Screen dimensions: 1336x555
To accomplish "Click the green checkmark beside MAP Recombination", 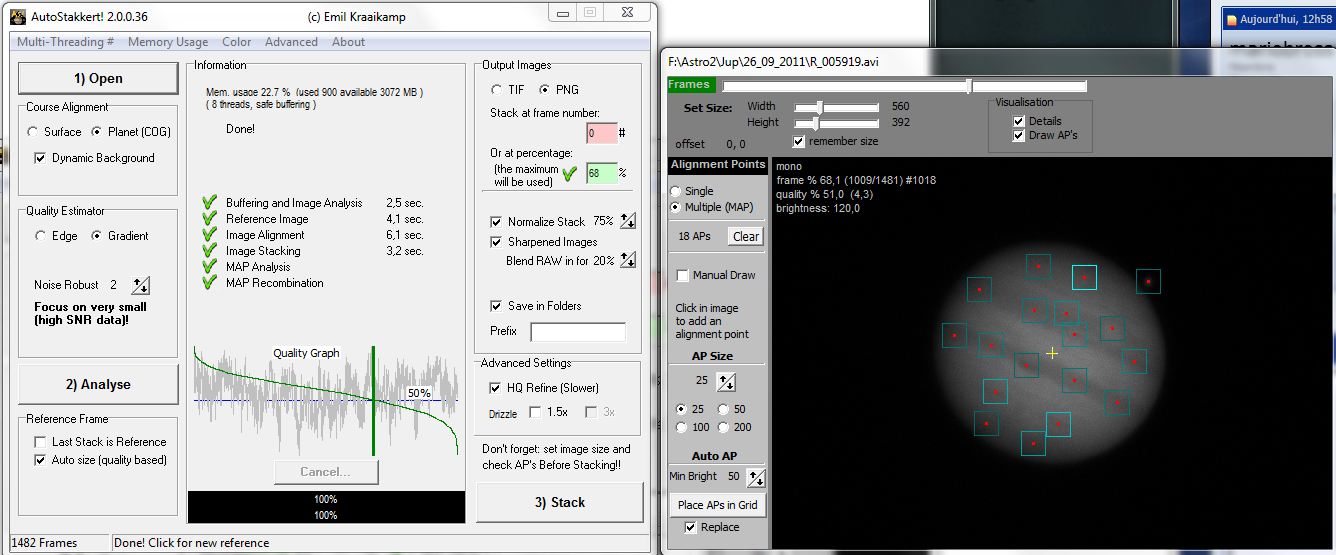I will click(209, 283).
